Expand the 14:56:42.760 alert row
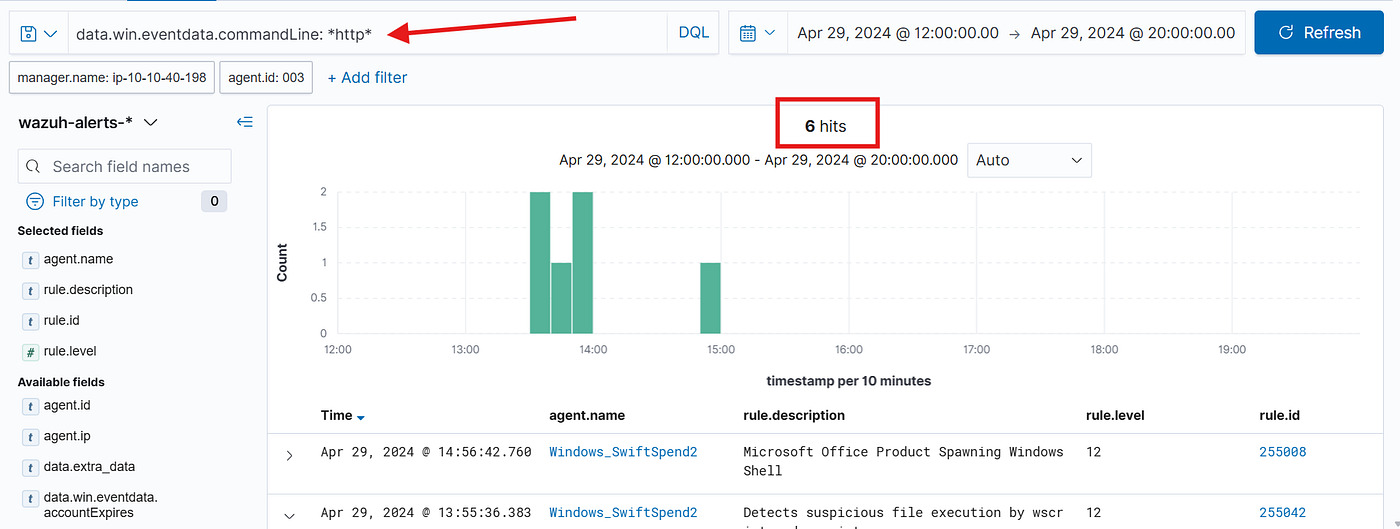 pyautogui.click(x=289, y=455)
